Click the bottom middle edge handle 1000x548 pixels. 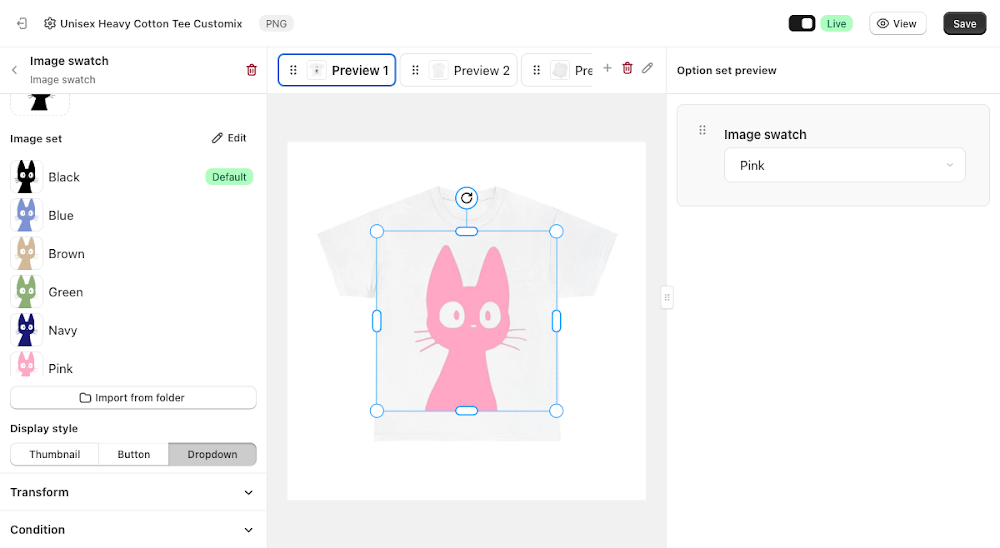[x=467, y=411]
